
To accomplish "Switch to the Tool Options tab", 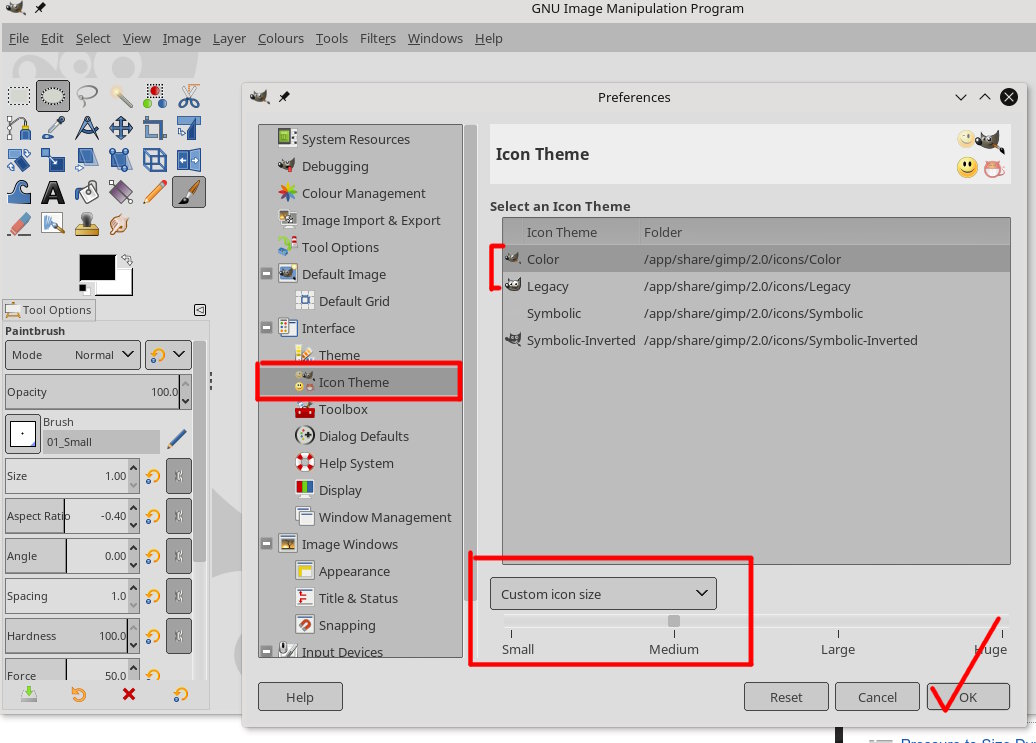I will pos(49,310).
